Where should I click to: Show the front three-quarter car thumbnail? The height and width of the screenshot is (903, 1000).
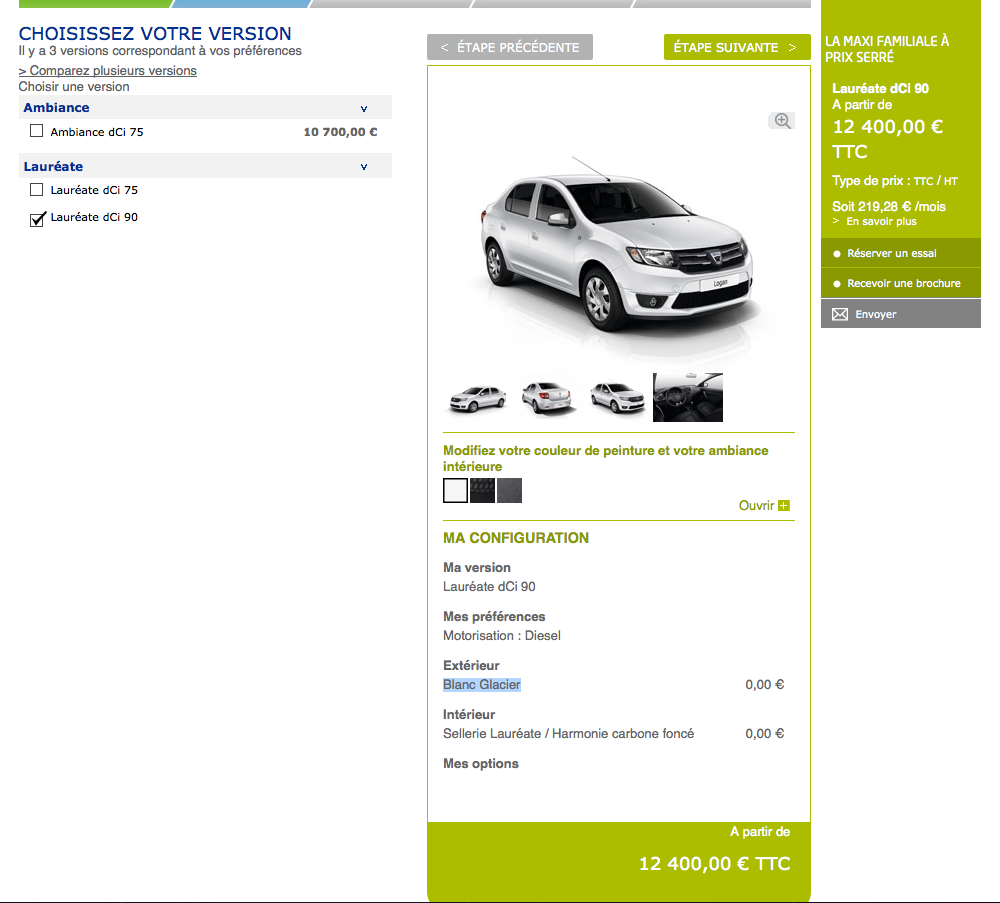point(617,398)
